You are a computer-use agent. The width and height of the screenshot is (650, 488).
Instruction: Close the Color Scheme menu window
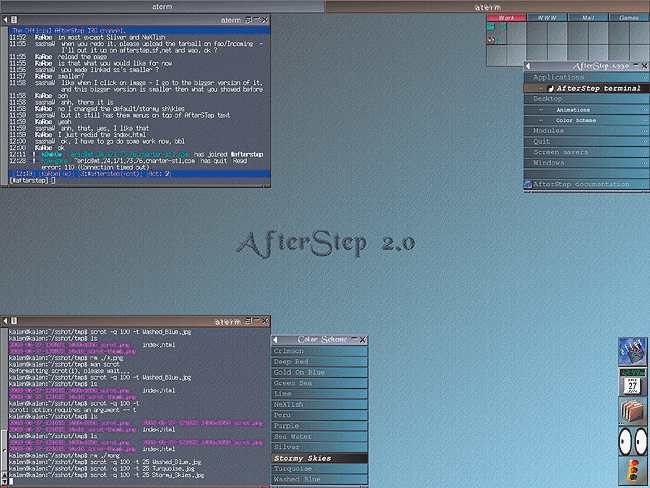[x=363, y=340]
